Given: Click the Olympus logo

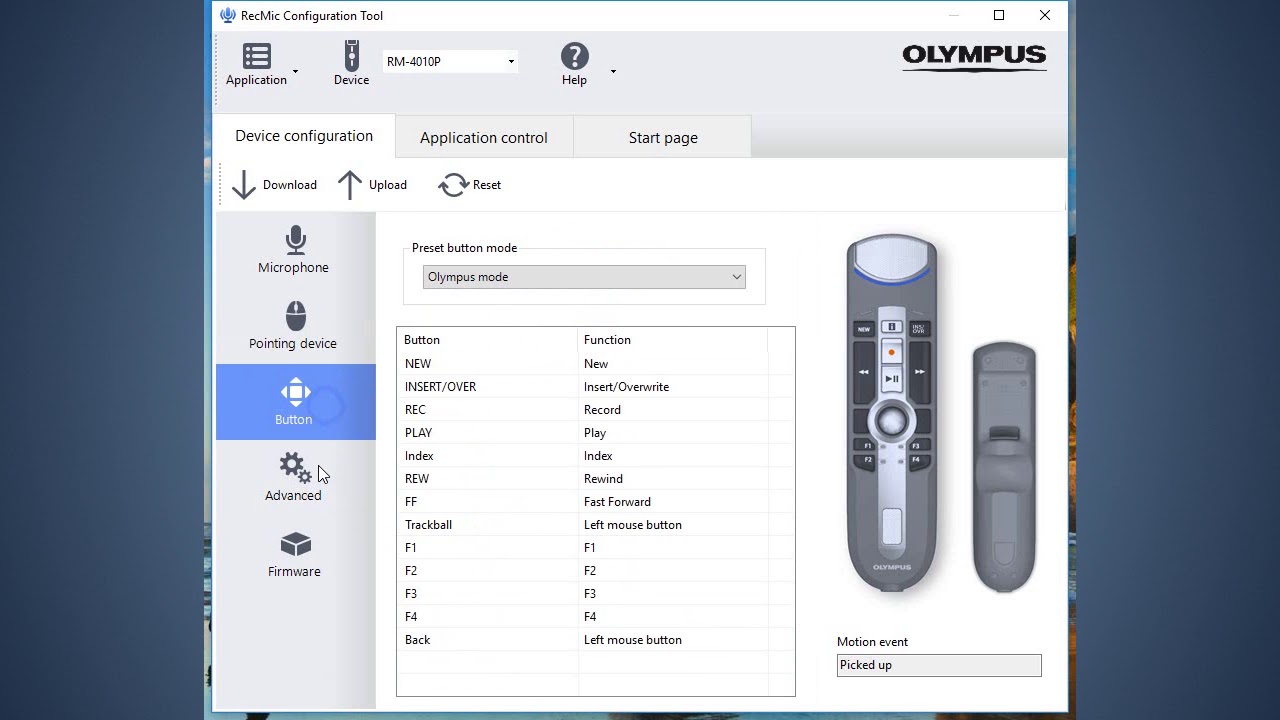Looking at the screenshot, I should (x=974, y=58).
